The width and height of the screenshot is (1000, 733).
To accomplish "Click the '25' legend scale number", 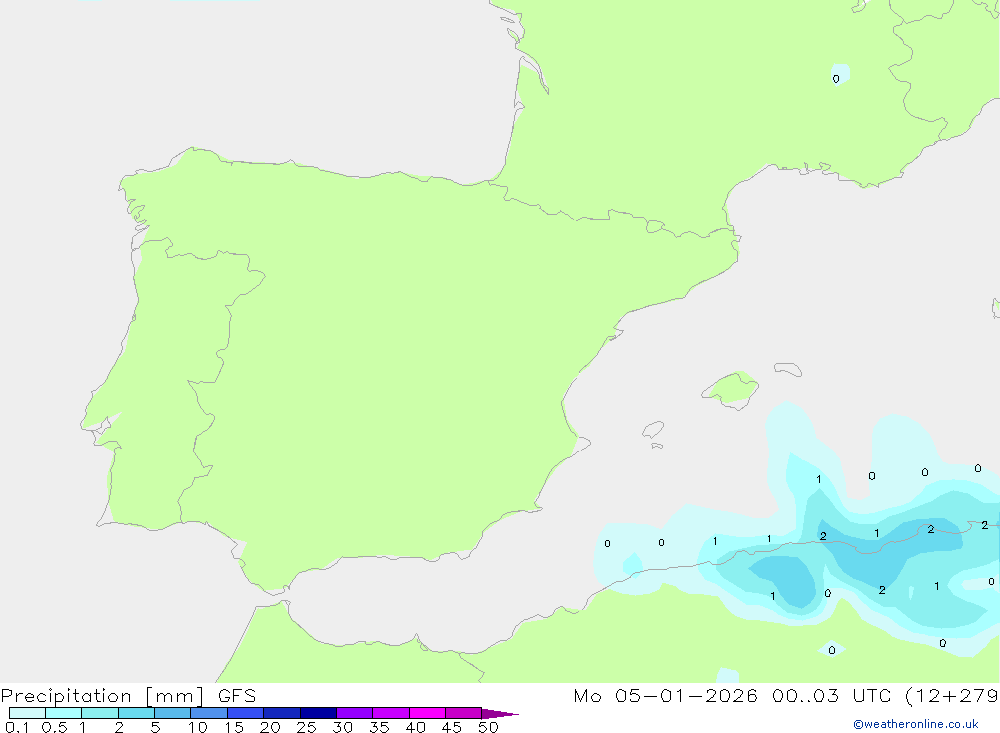I will 306,727.
